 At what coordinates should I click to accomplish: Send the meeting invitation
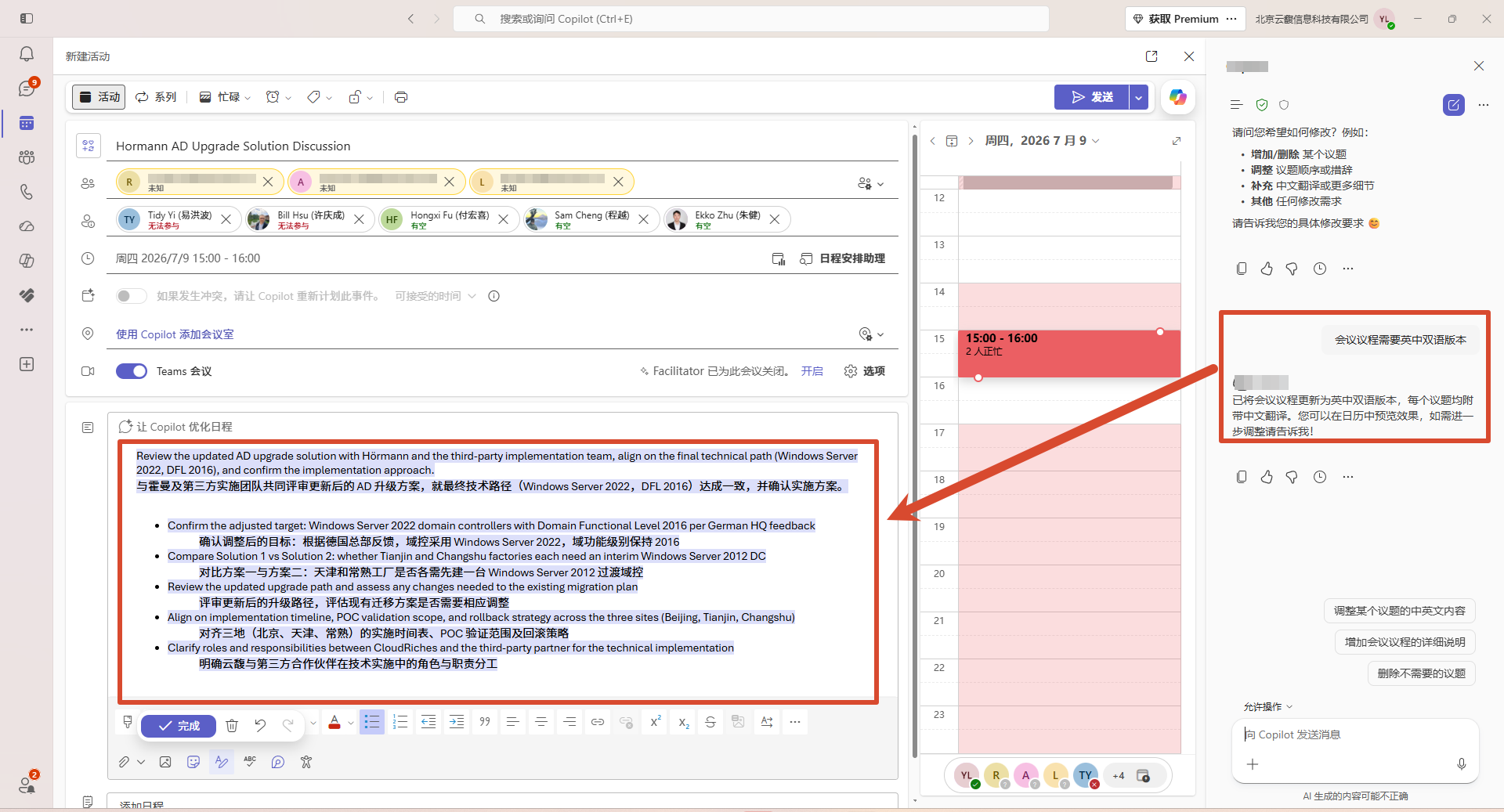click(x=1092, y=97)
